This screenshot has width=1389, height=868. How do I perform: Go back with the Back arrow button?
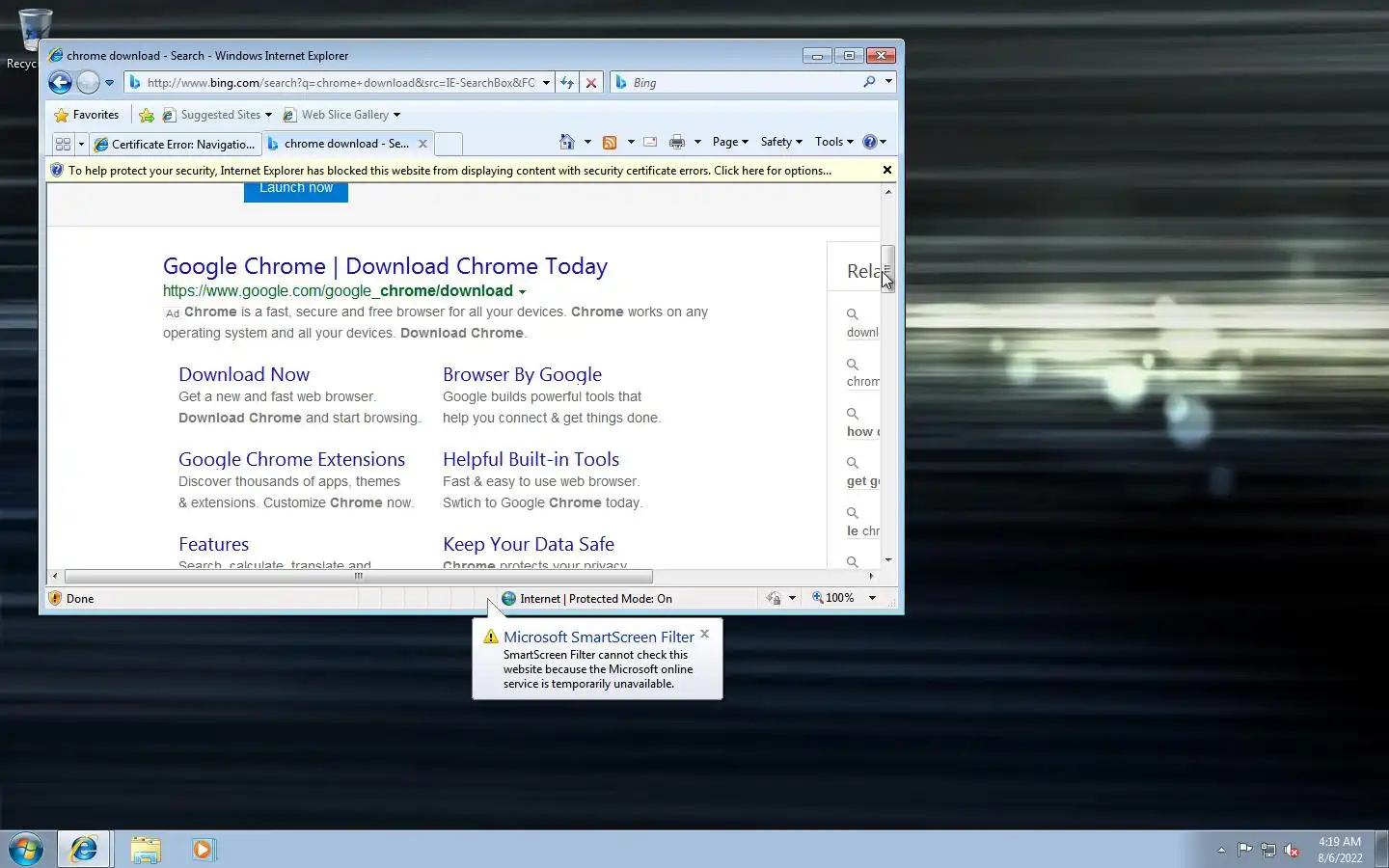click(x=60, y=83)
